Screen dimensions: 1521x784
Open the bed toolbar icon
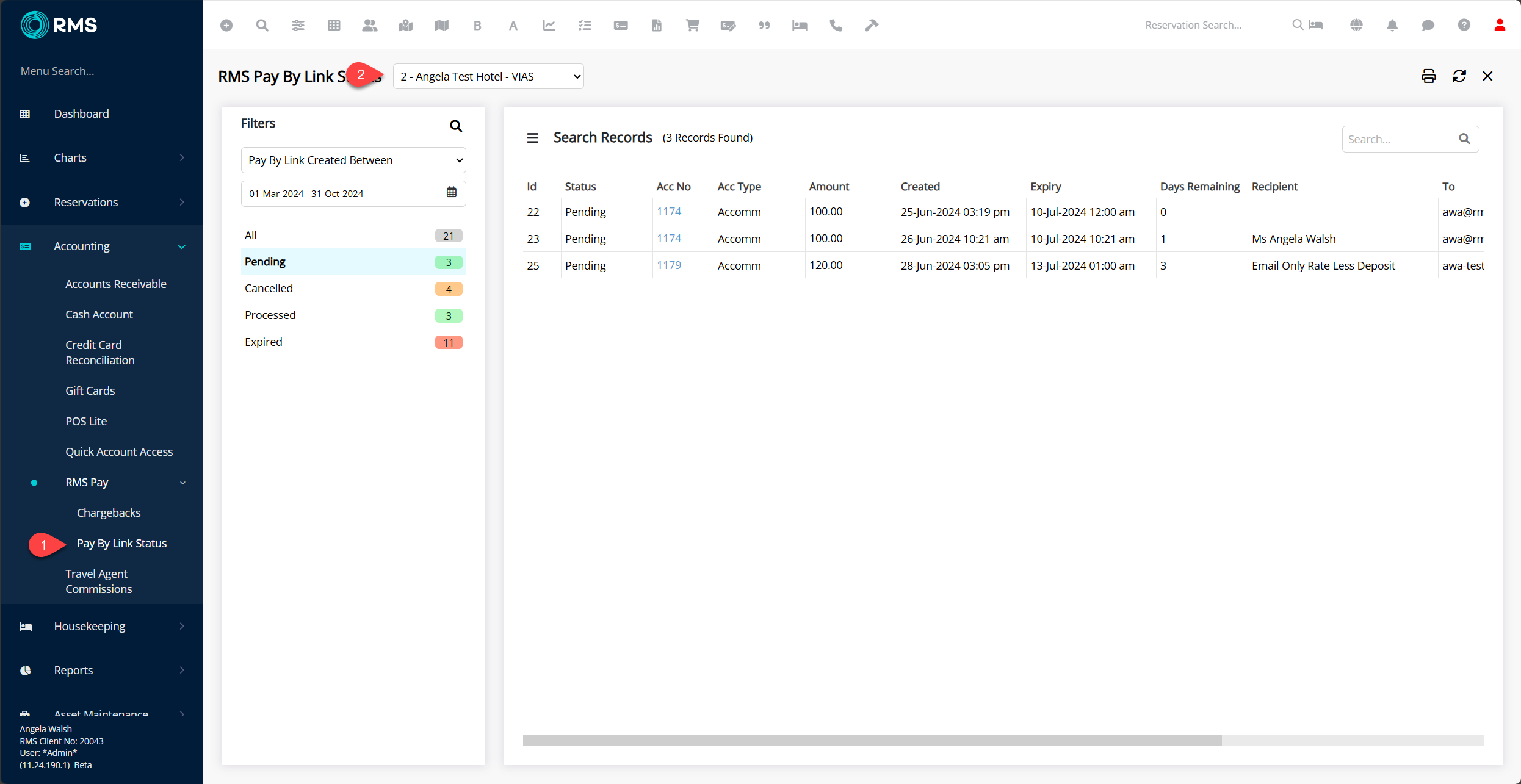[x=800, y=25]
